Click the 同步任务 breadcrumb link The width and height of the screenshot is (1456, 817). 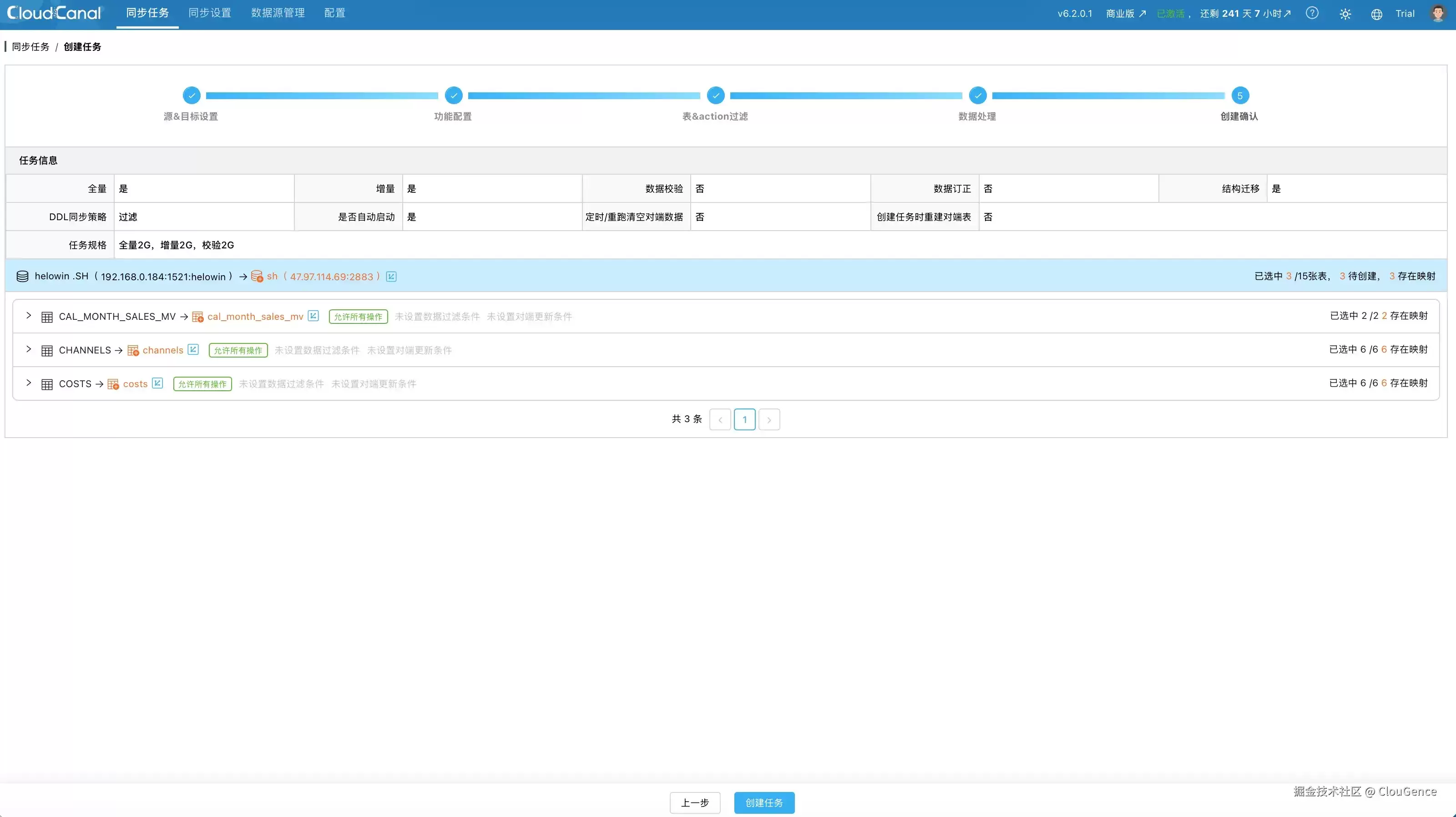pos(30,47)
